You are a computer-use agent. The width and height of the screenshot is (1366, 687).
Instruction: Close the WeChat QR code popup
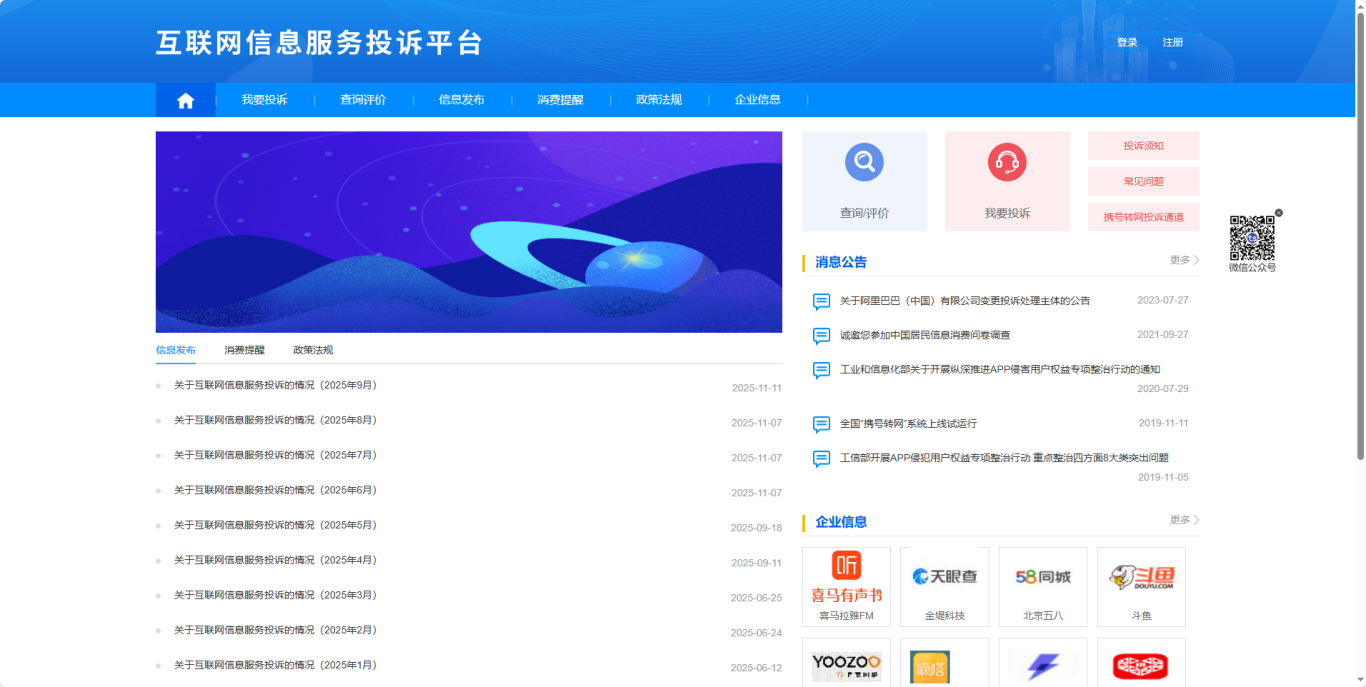click(1278, 213)
